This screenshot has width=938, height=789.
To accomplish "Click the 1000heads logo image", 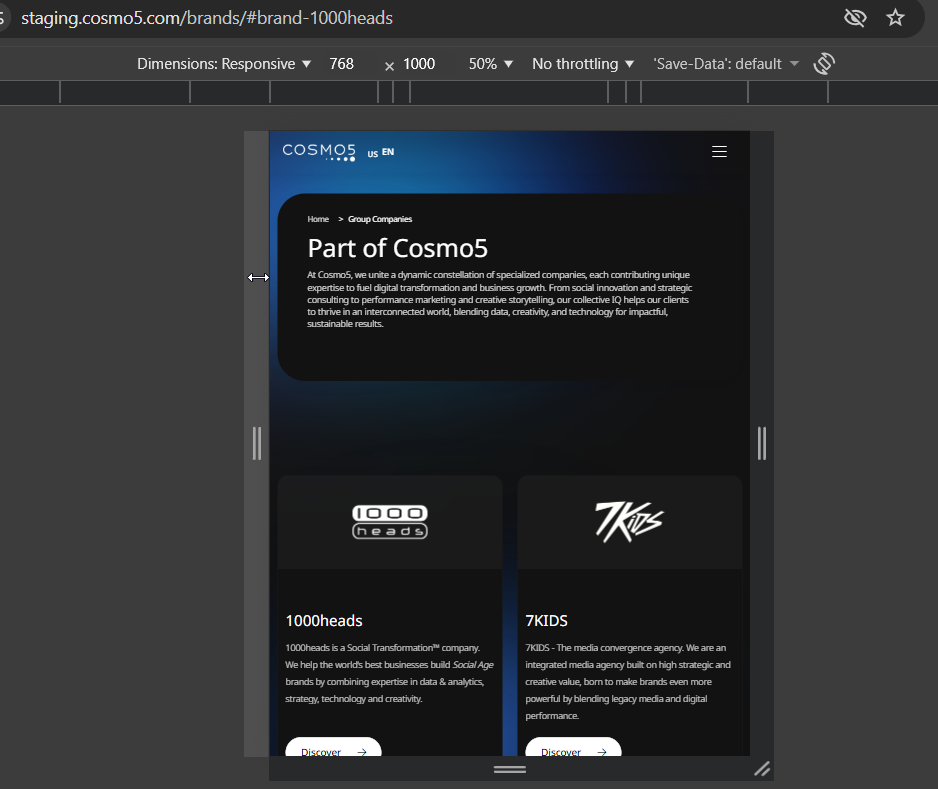I will [x=390, y=522].
